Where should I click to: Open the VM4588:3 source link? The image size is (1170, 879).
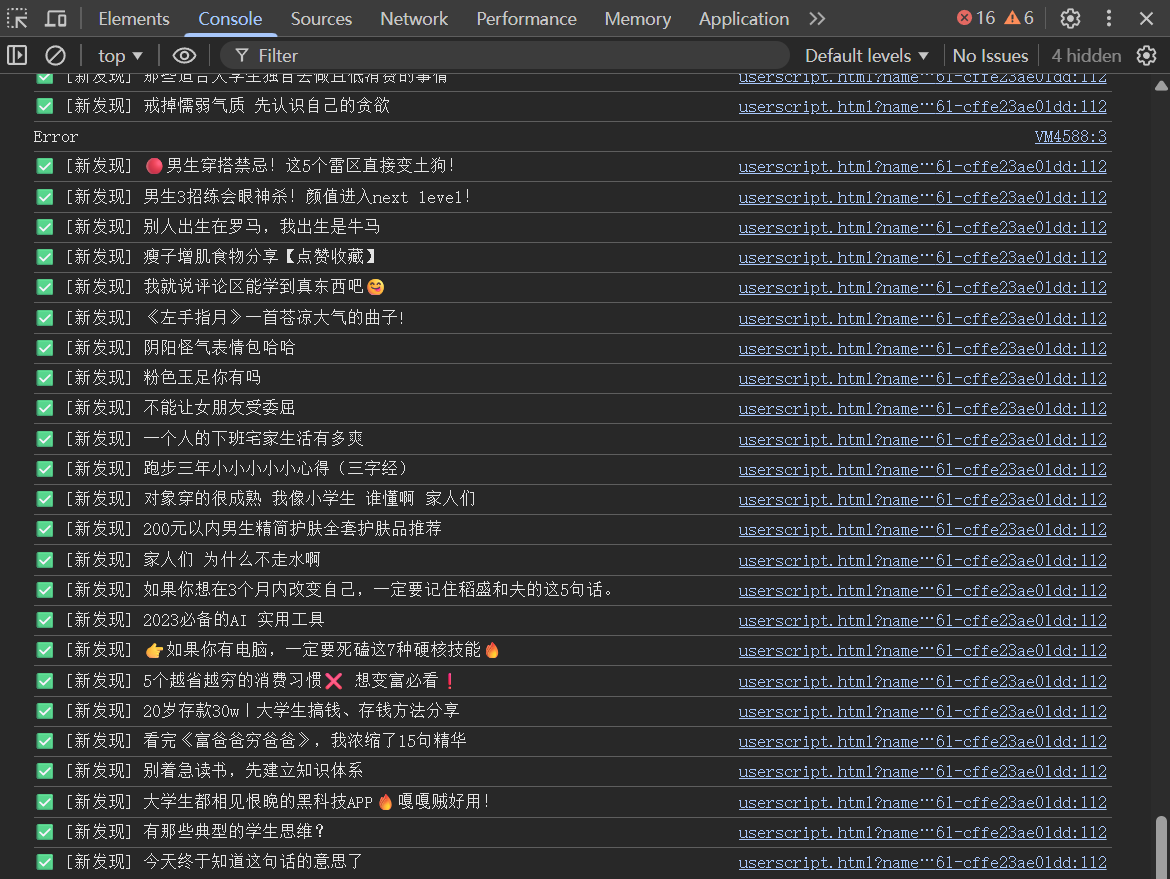pos(1070,136)
